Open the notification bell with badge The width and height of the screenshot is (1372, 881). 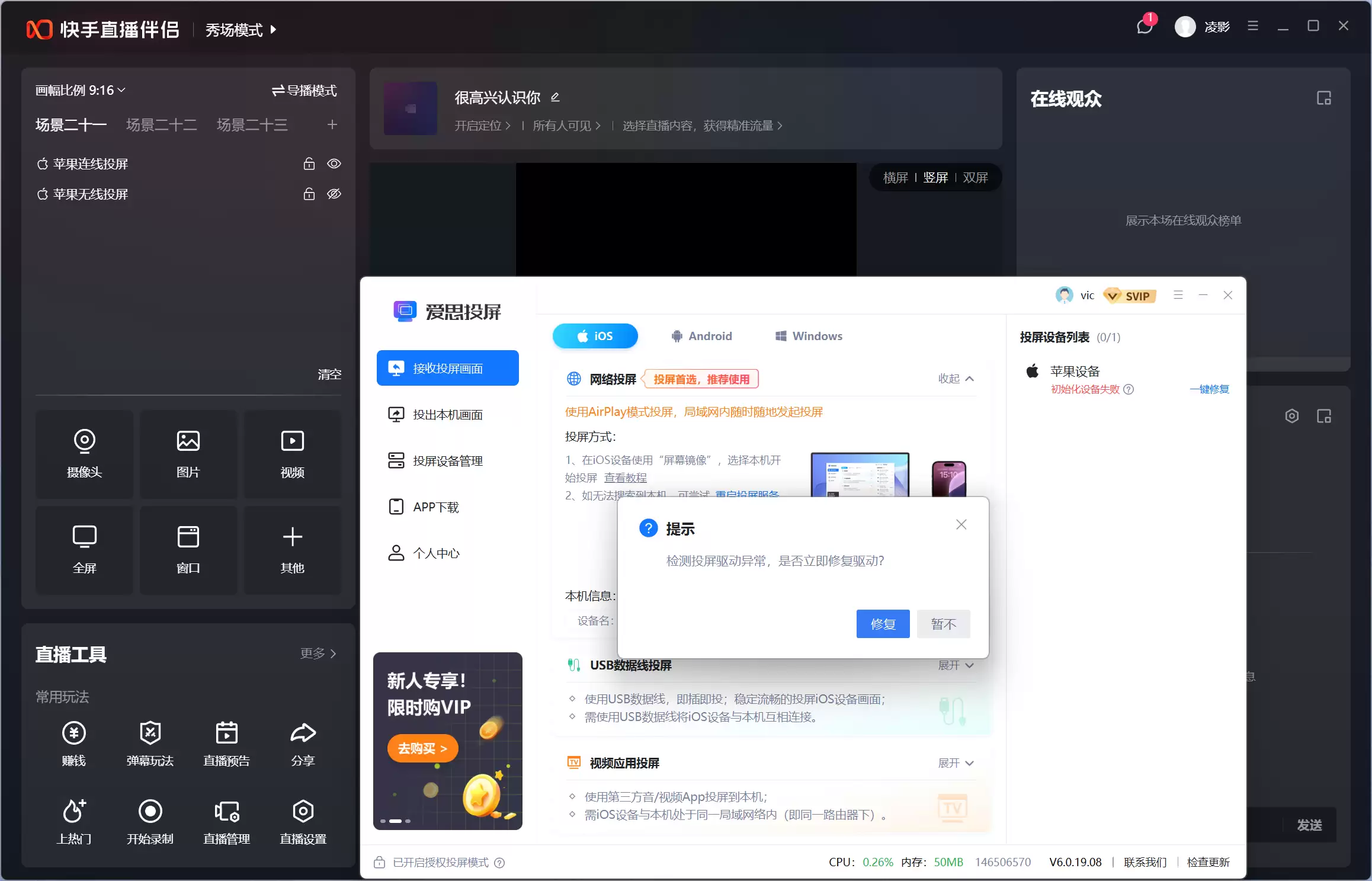coord(1143,27)
